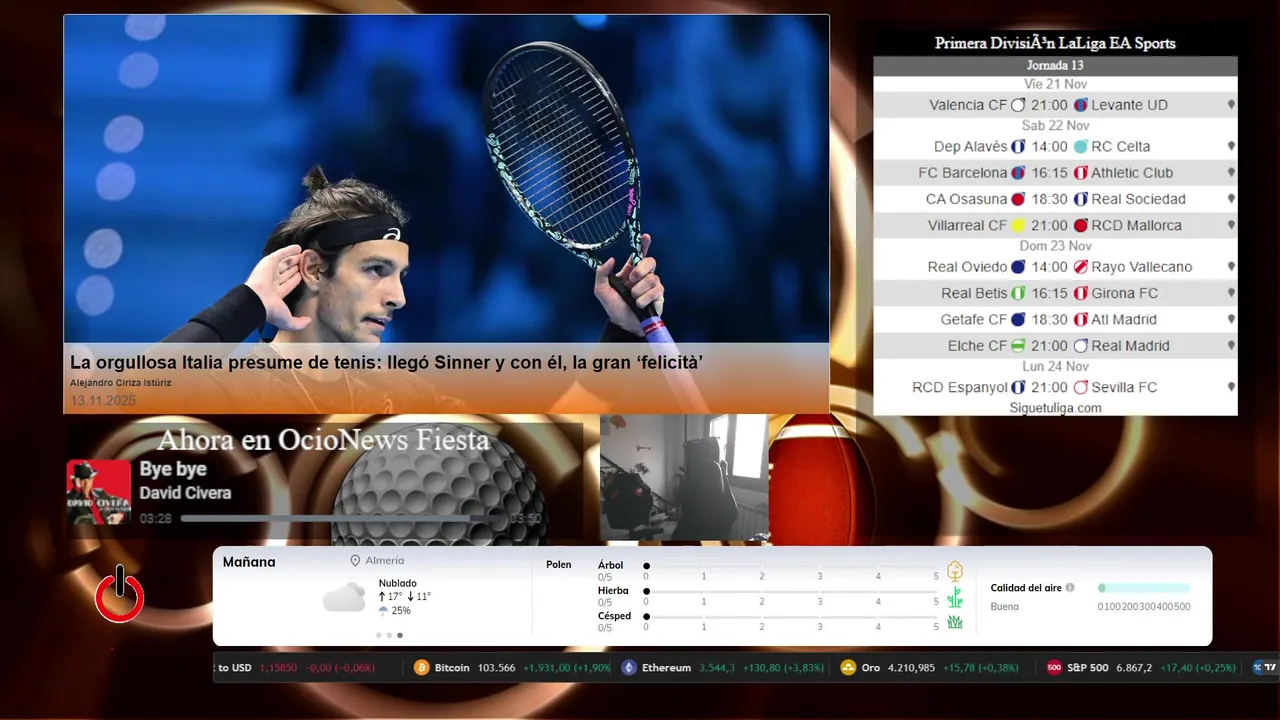This screenshot has width=1280, height=720.
Task: Click stadium pin on FC Barcelona match row
Action: pyautogui.click(x=1231, y=173)
